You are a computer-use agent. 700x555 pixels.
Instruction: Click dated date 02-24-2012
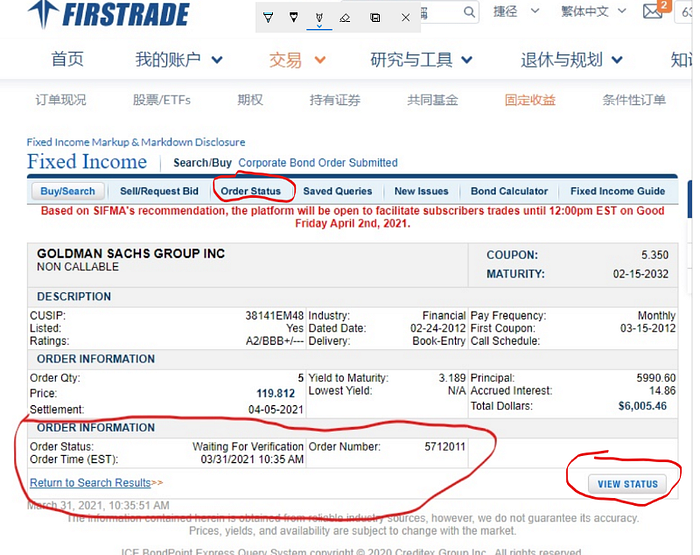pos(438,329)
